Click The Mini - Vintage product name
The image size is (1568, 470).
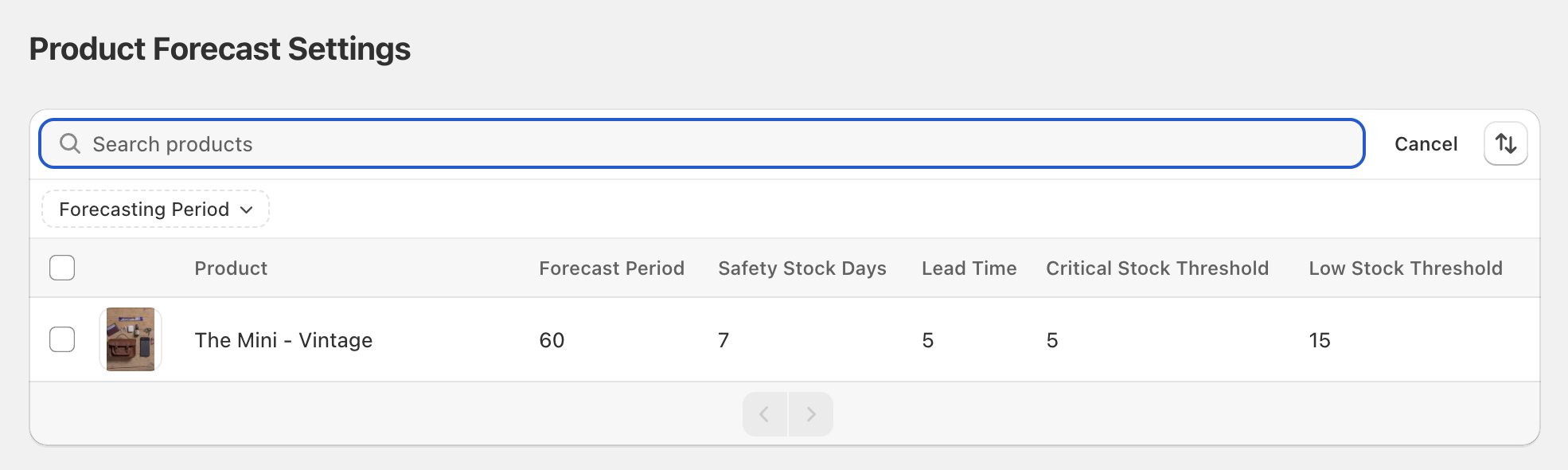(283, 340)
